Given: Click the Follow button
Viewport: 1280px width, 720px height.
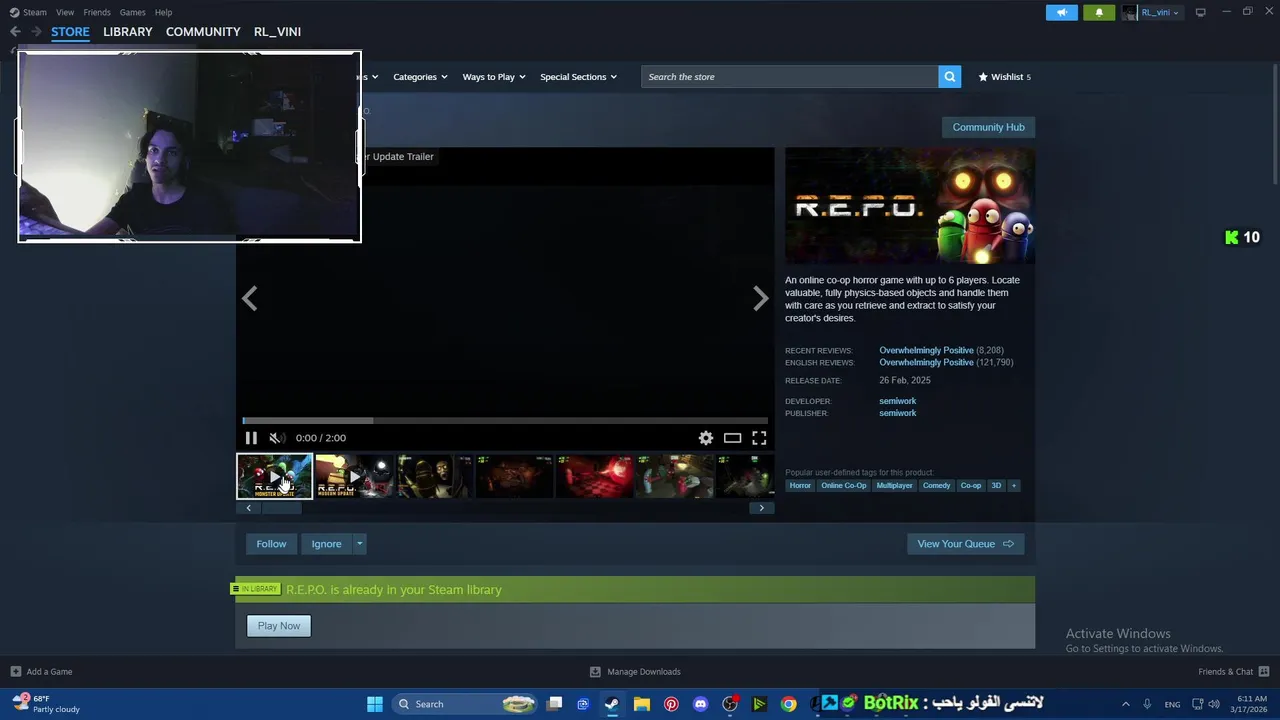Looking at the screenshot, I should (271, 544).
